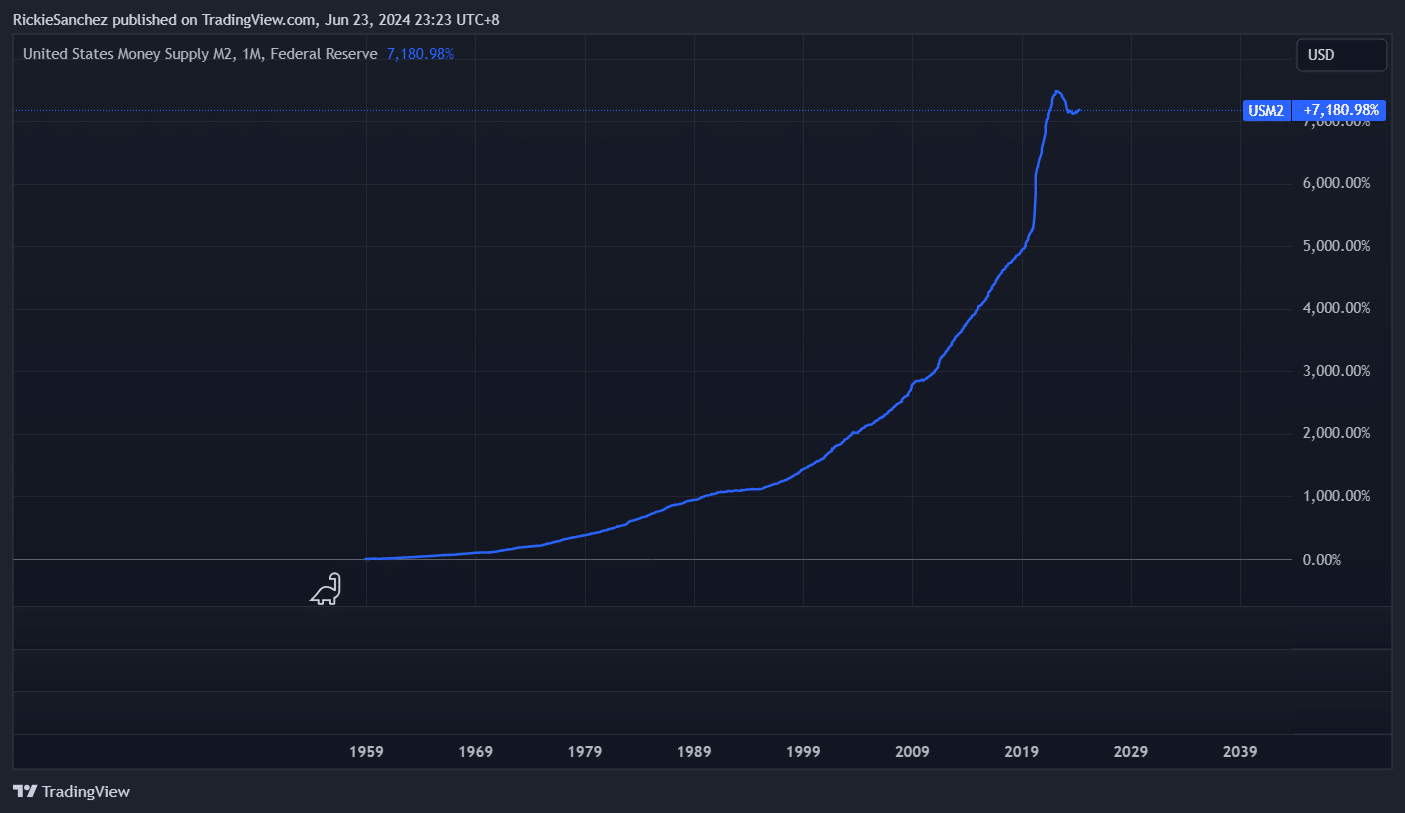Open the USD currency selector
Screen dimensions: 1405x813
[x=1341, y=55]
